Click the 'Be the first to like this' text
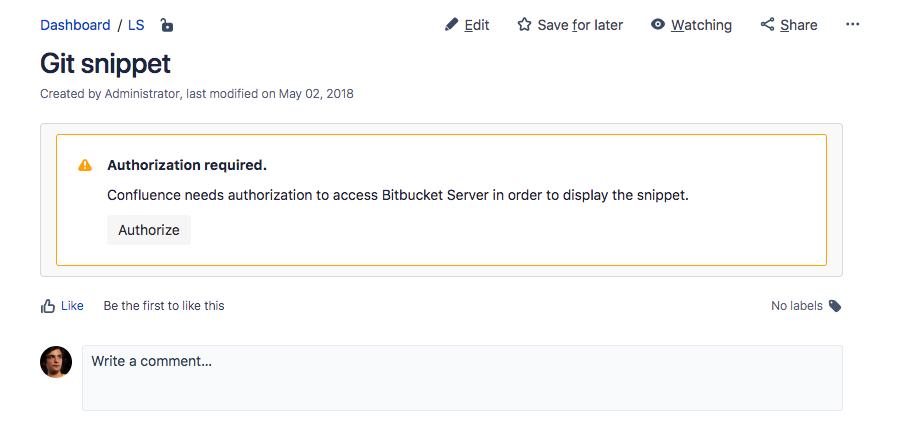 [164, 306]
